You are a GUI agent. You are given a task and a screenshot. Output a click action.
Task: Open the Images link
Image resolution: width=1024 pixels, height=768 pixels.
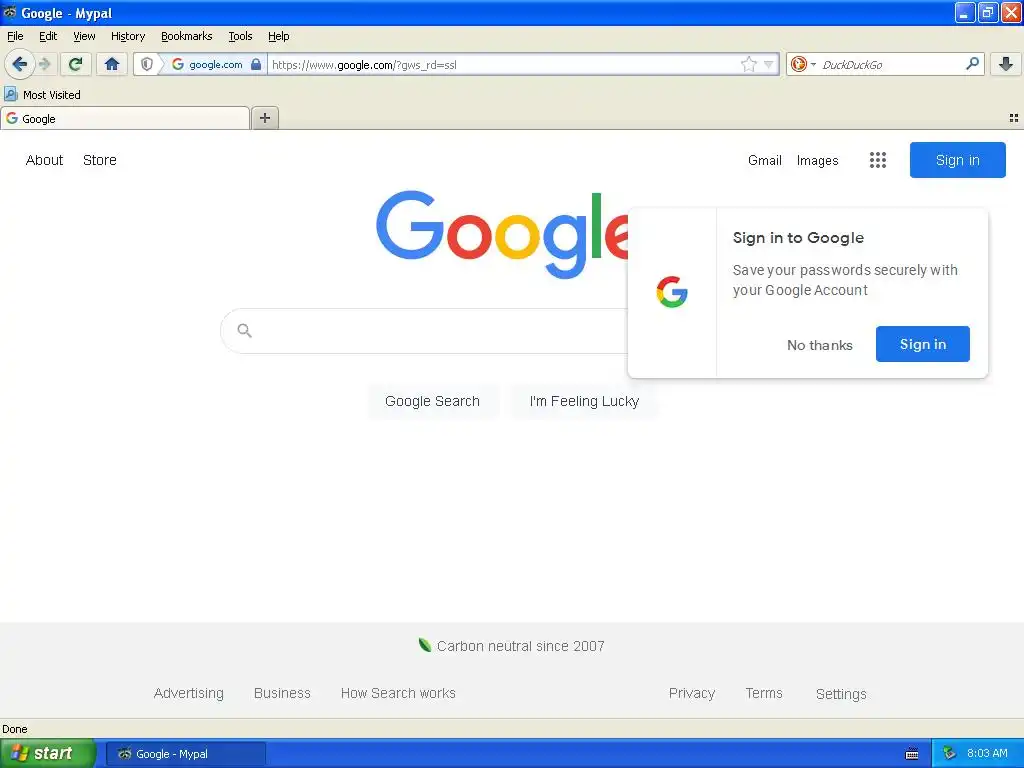click(x=817, y=160)
